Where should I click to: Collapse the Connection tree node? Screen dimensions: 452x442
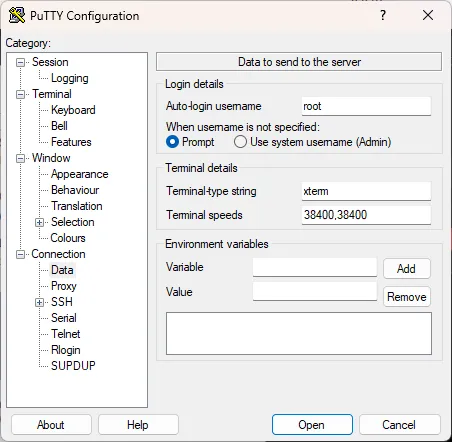[x=21, y=254]
